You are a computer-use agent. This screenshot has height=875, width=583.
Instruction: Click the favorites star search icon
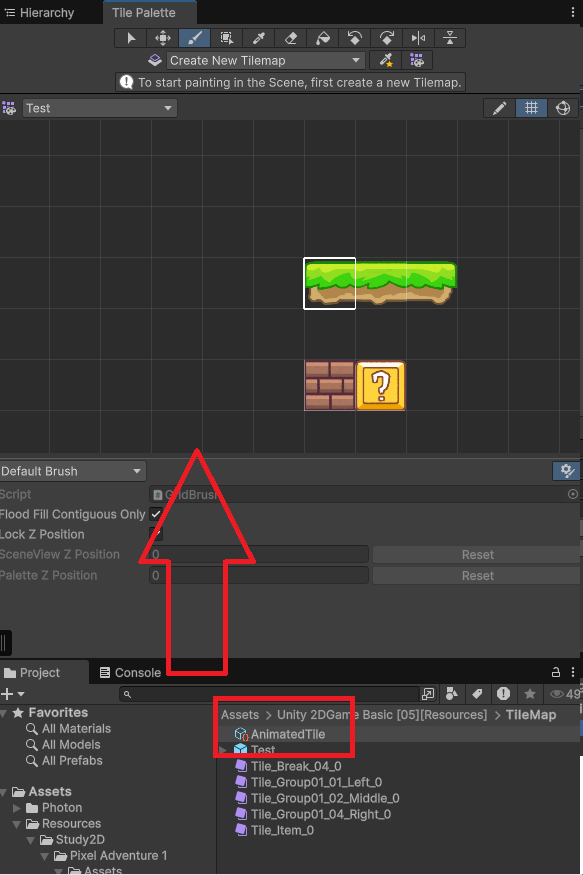529,694
